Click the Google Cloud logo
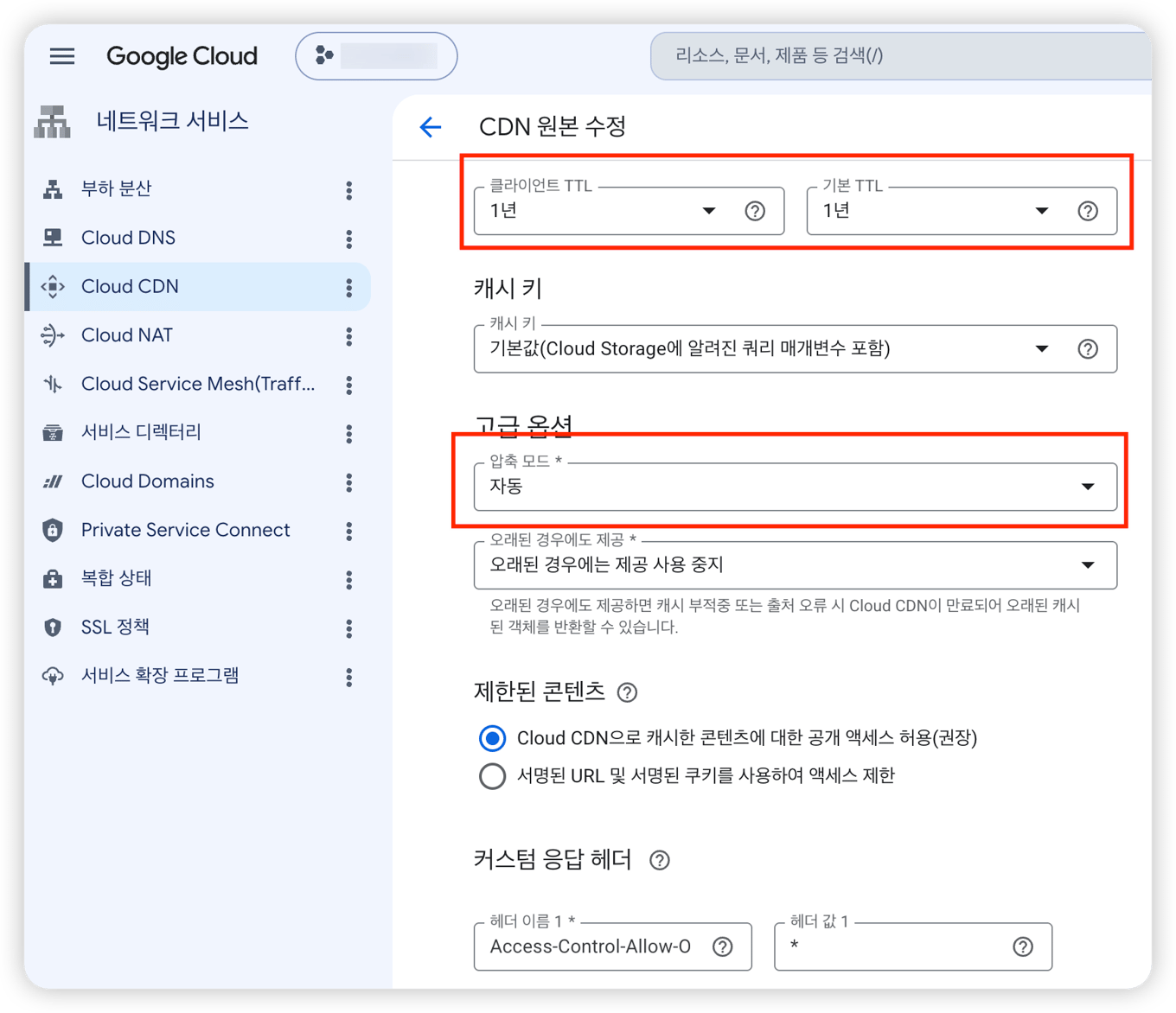Image resolution: width=1176 pixels, height=1013 pixels. (182, 56)
